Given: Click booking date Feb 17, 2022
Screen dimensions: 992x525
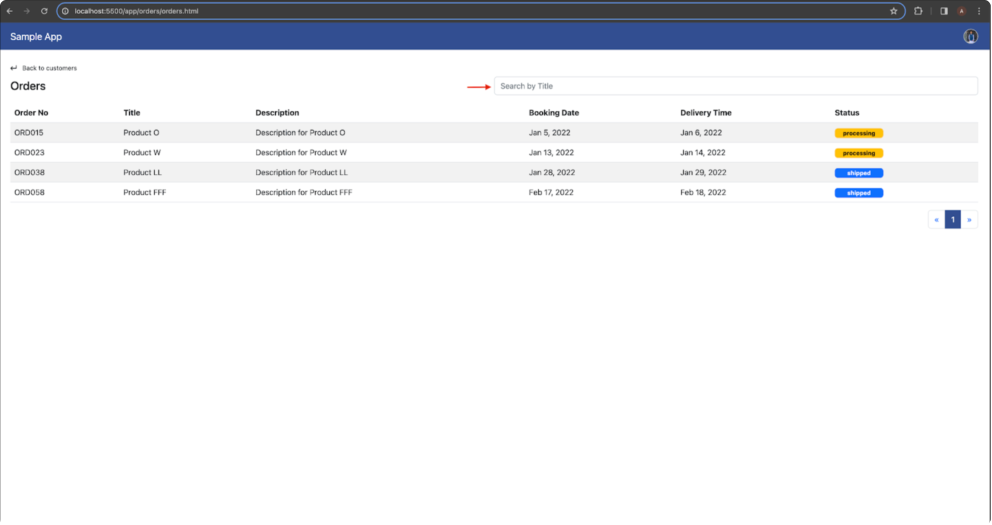Looking at the screenshot, I should coord(551,192).
